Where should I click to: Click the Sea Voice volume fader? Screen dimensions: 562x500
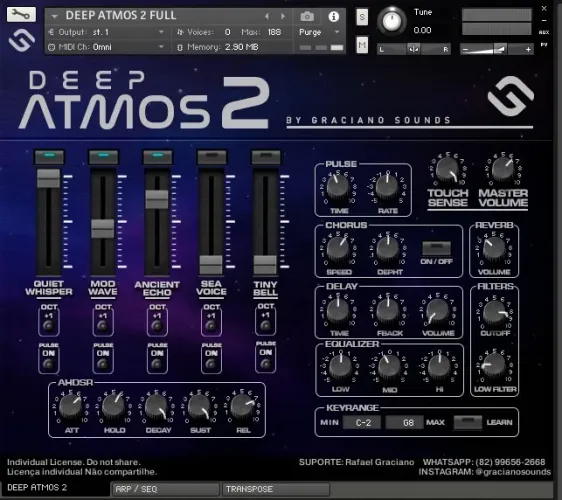(211, 265)
